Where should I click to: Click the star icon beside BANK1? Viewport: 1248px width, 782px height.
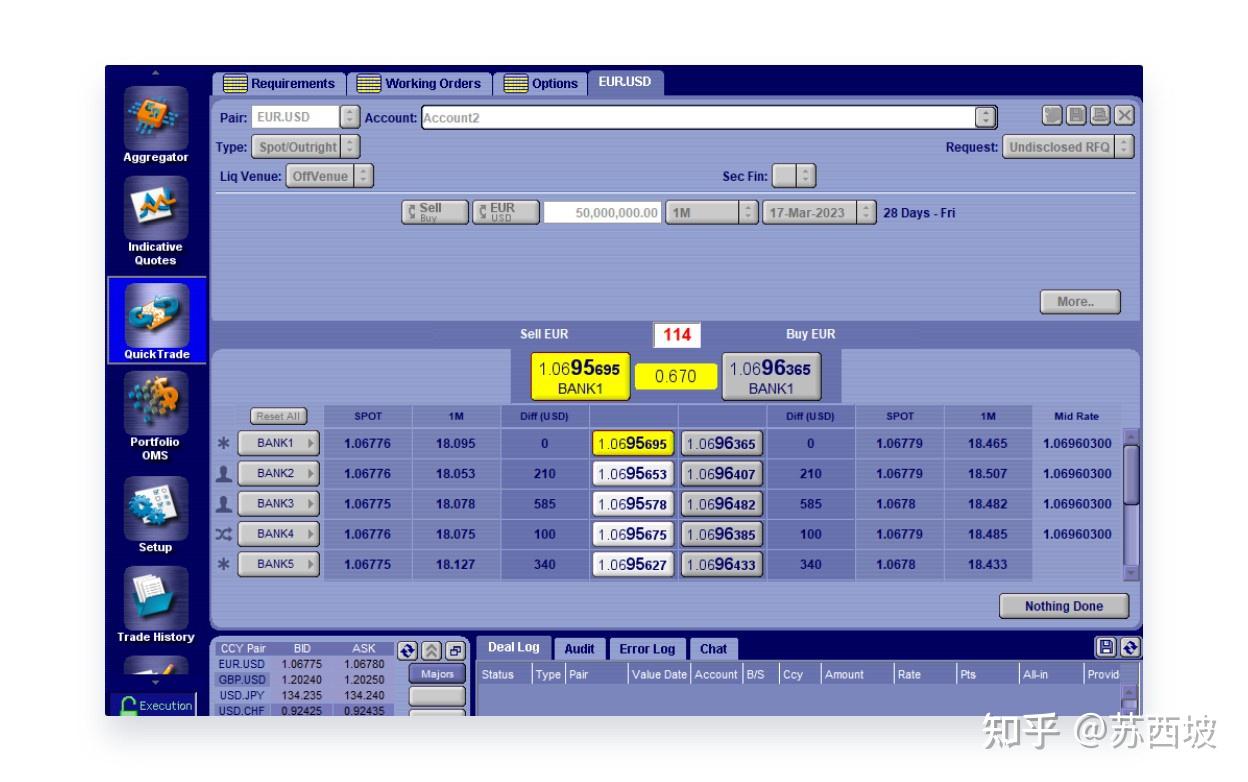coord(224,443)
